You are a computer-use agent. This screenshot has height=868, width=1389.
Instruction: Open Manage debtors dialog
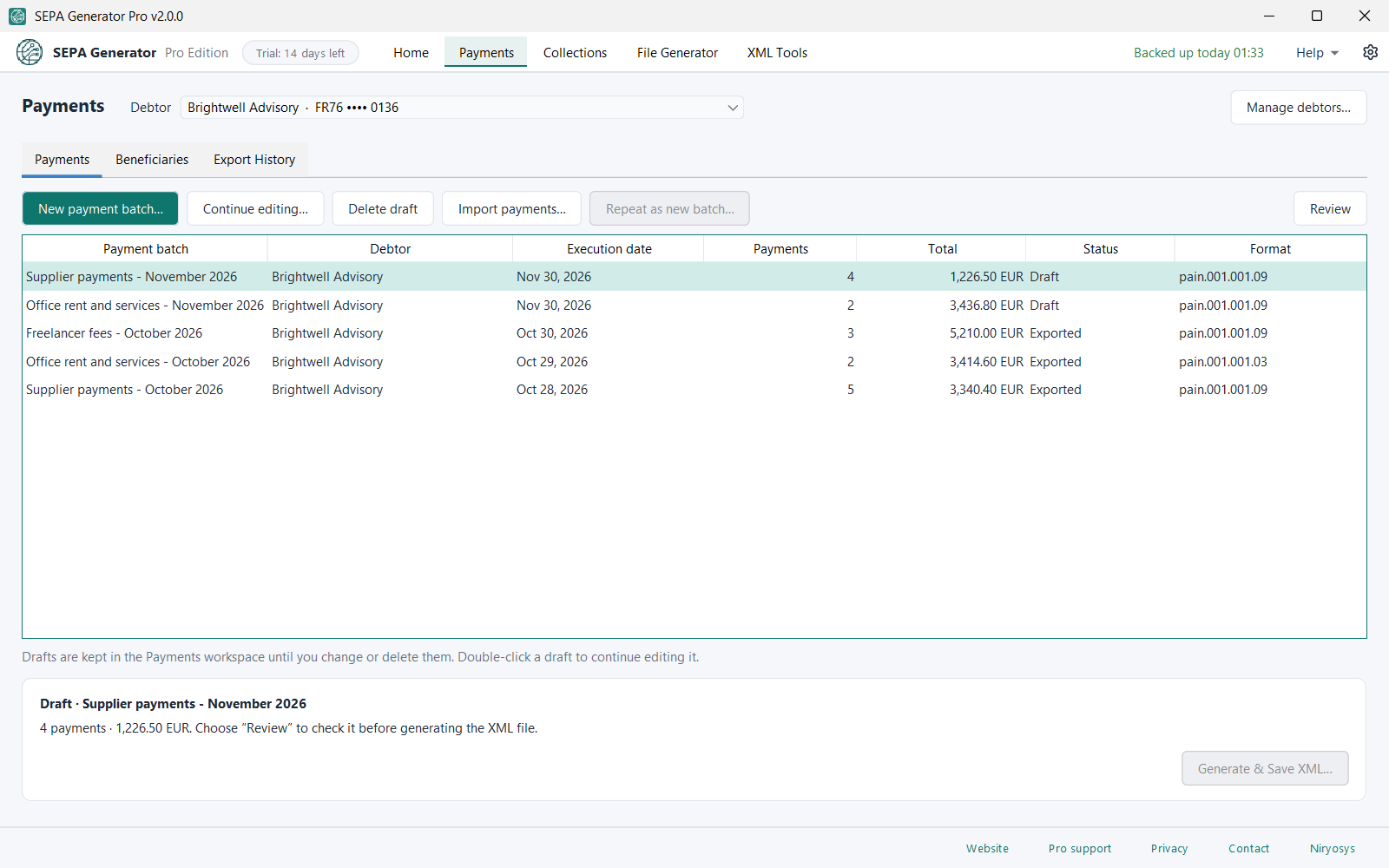click(1298, 108)
